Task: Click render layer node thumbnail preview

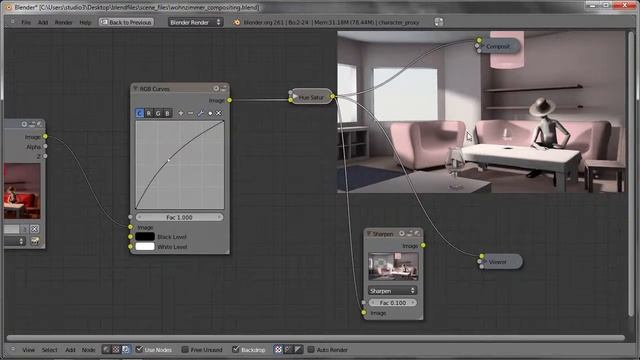Action: pyautogui.click(x=22, y=191)
